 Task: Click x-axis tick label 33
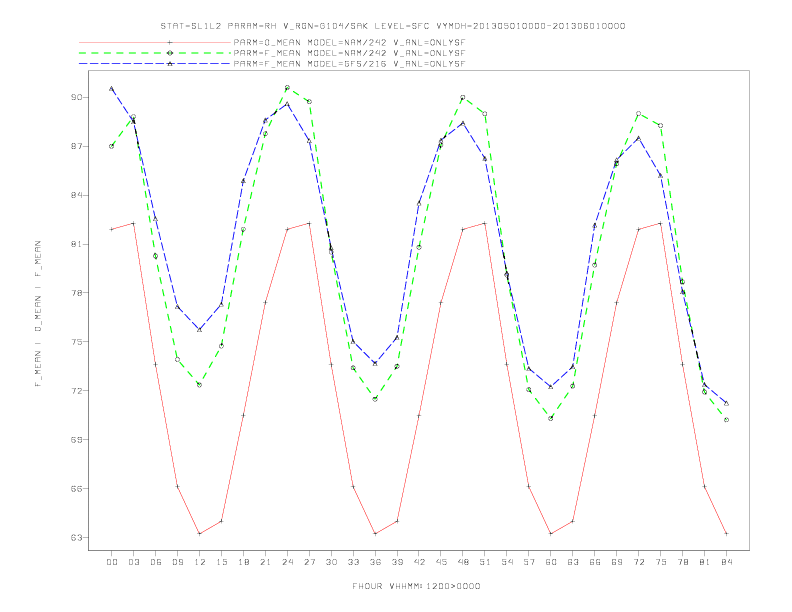click(353, 562)
